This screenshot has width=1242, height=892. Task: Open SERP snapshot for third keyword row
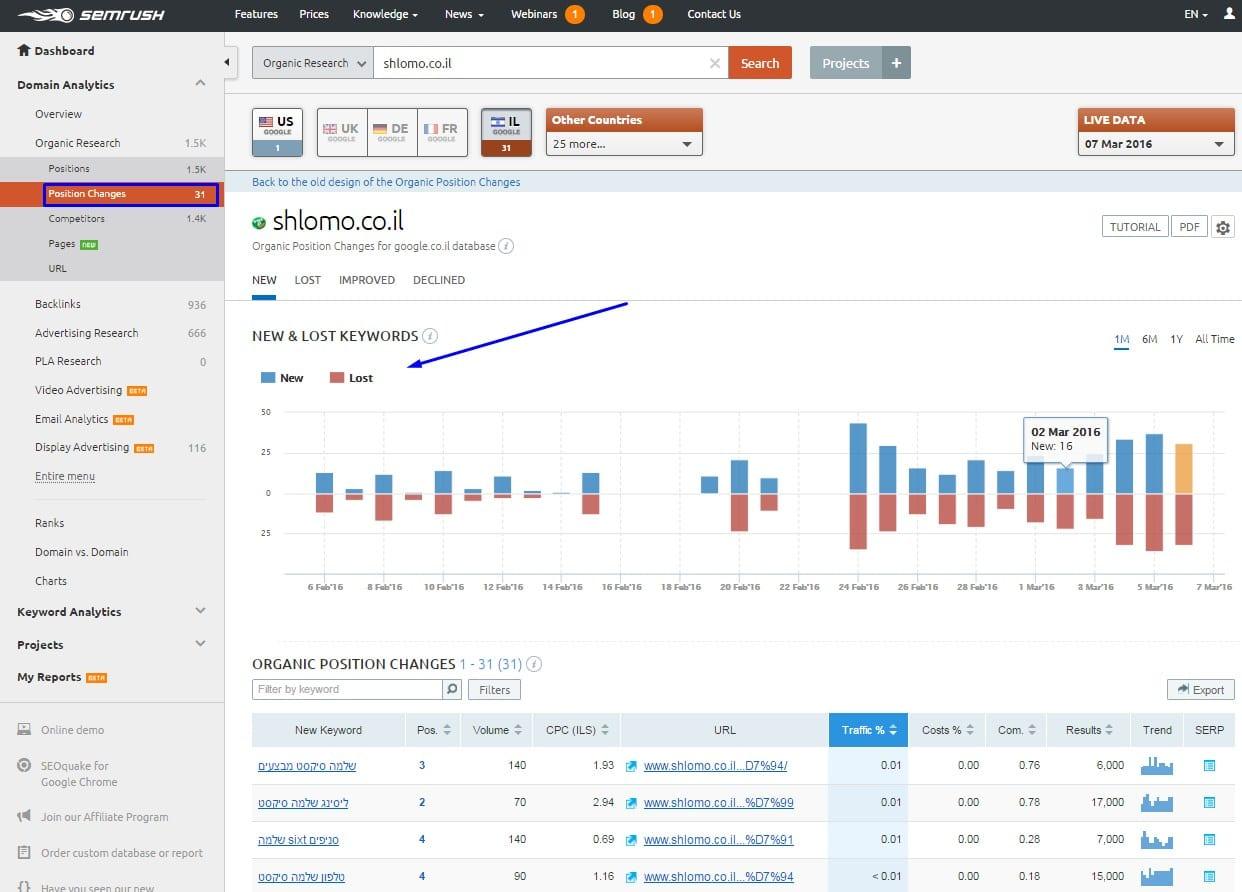click(1209, 840)
